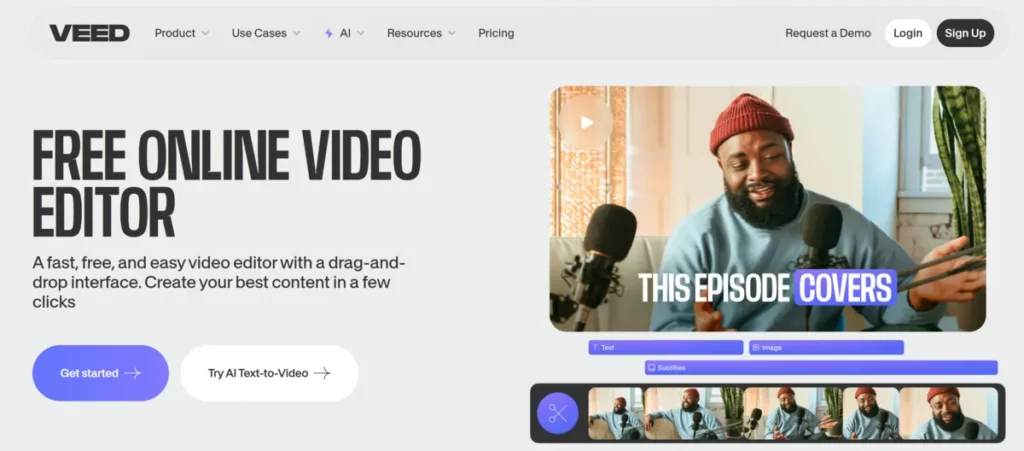This screenshot has width=1024, height=451.
Task: Select the Image track in timeline
Action: (x=826, y=348)
